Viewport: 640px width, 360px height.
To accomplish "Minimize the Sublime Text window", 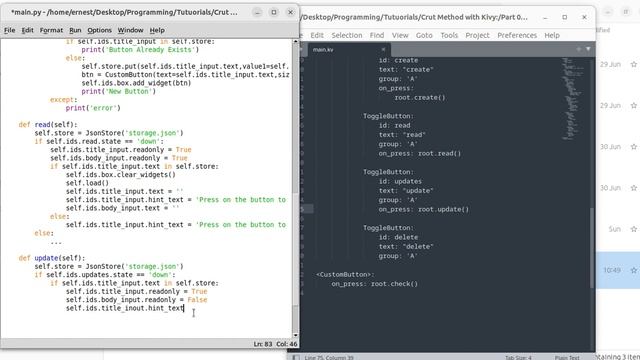I will pyautogui.click(x=545, y=17).
